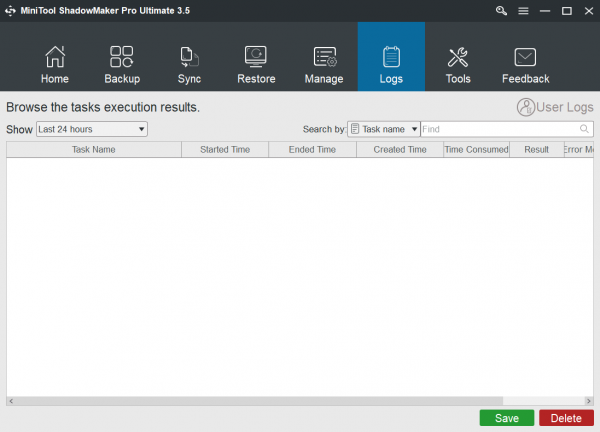Open the hamburger menu in title bar
Viewport: 600px width, 432px height.
(x=523, y=11)
